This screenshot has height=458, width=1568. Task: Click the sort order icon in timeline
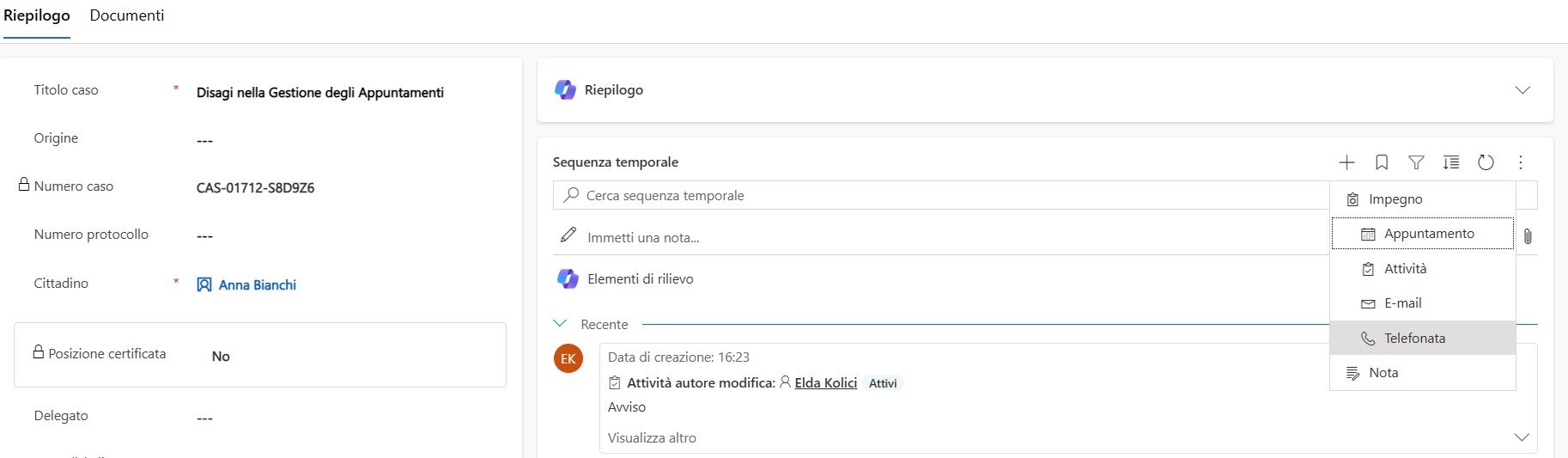point(1451,162)
